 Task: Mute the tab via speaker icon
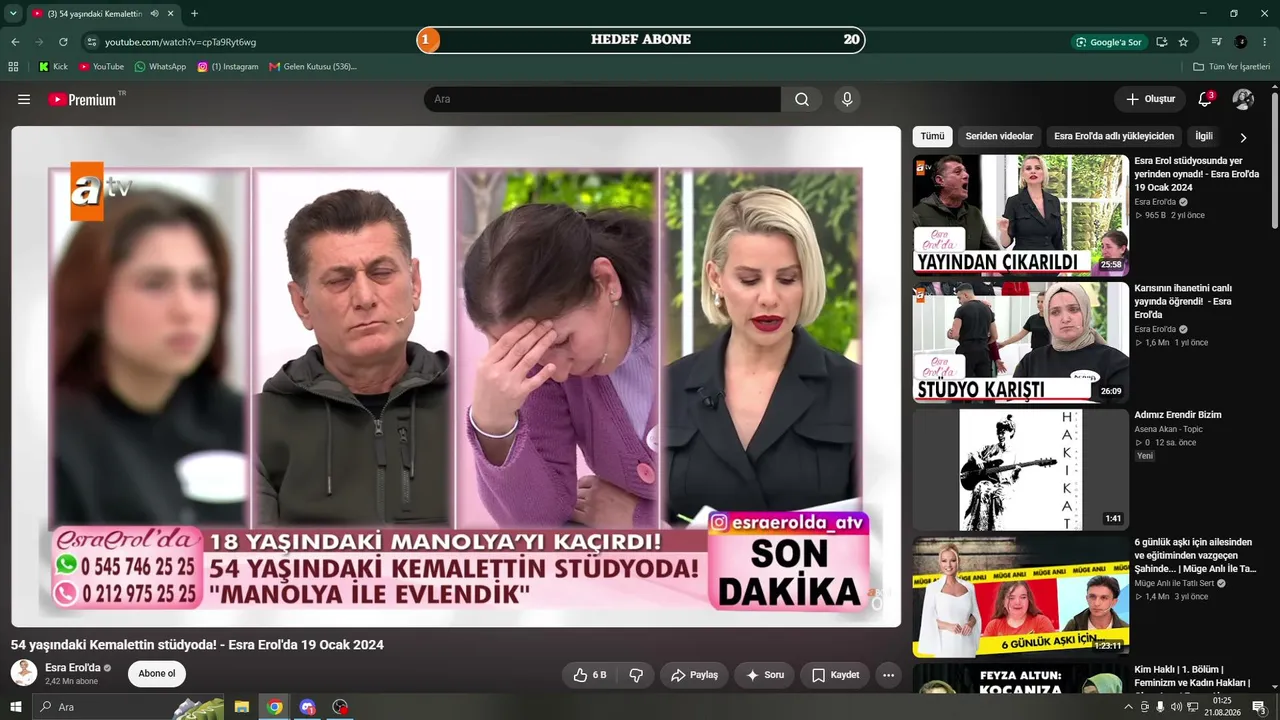click(154, 14)
